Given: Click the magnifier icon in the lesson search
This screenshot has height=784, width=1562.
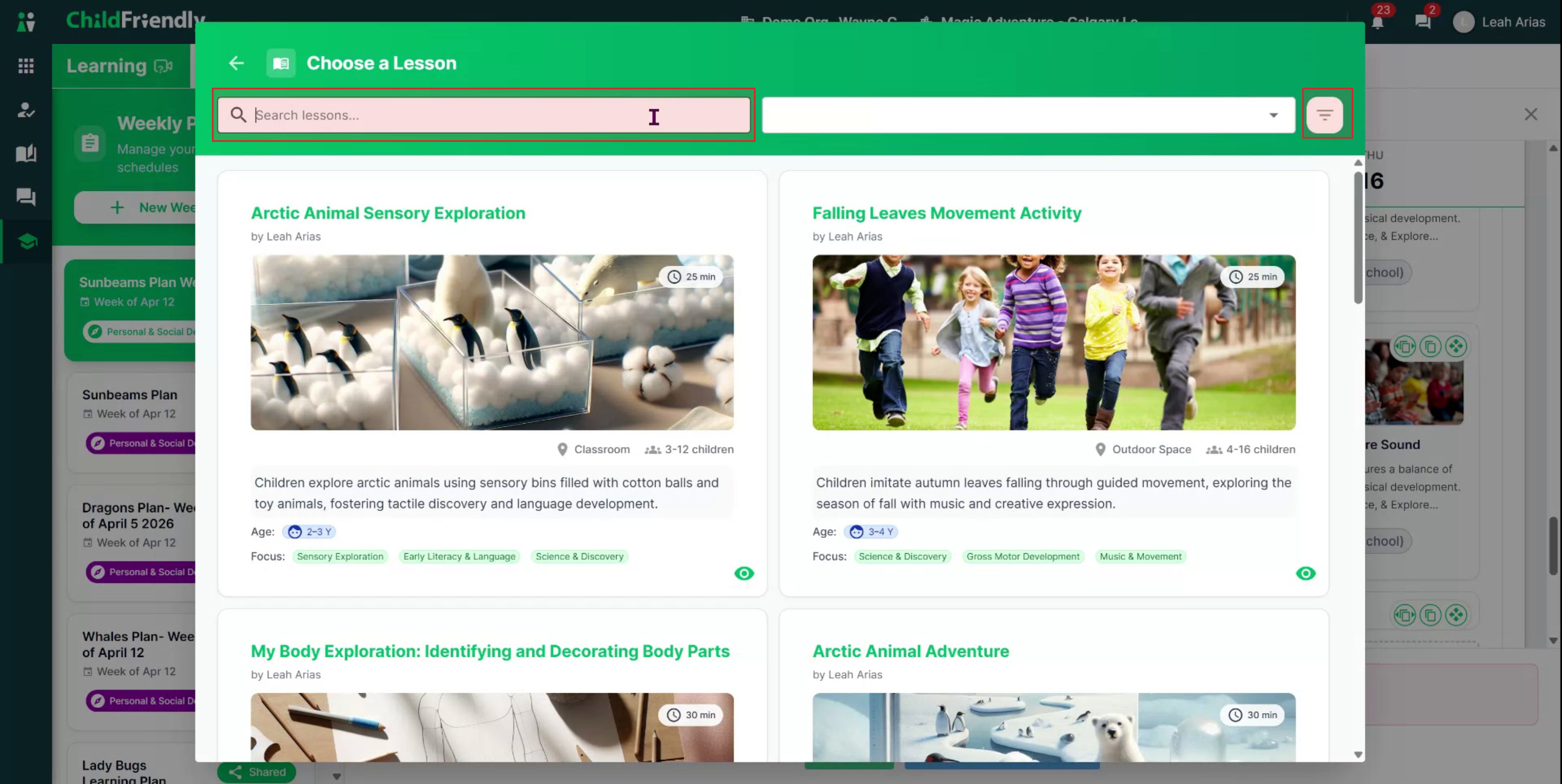Looking at the screenshot, I should [238, 115].
